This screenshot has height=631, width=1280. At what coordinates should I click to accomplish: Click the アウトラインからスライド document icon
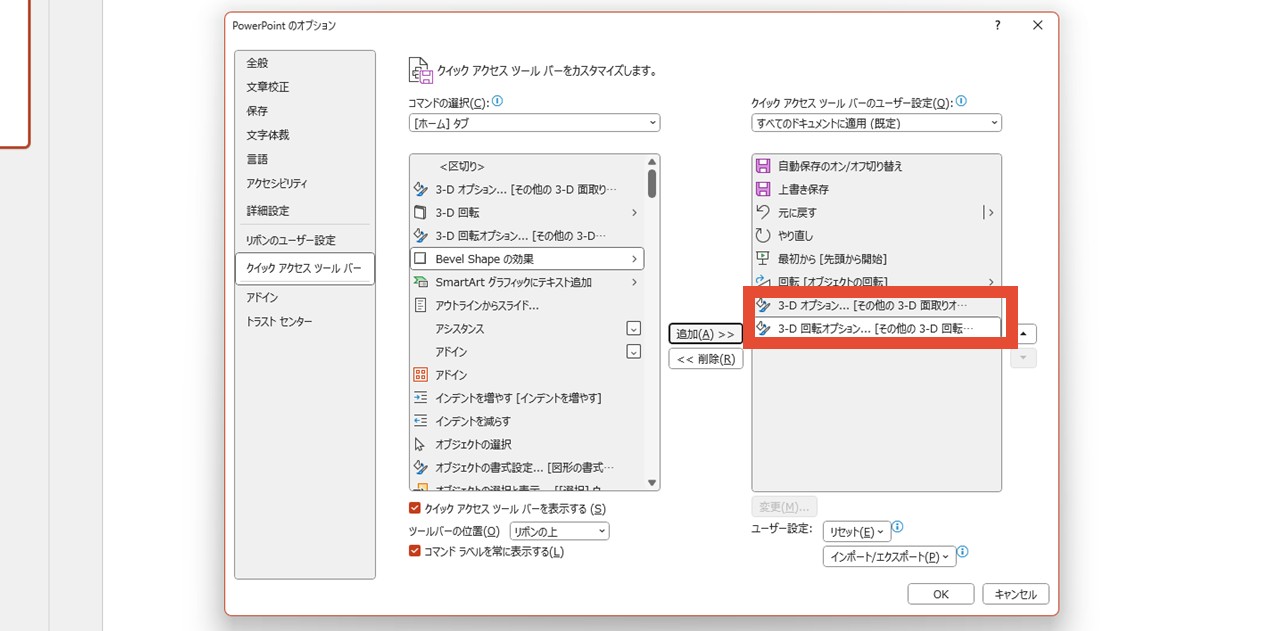pos(420,305)
